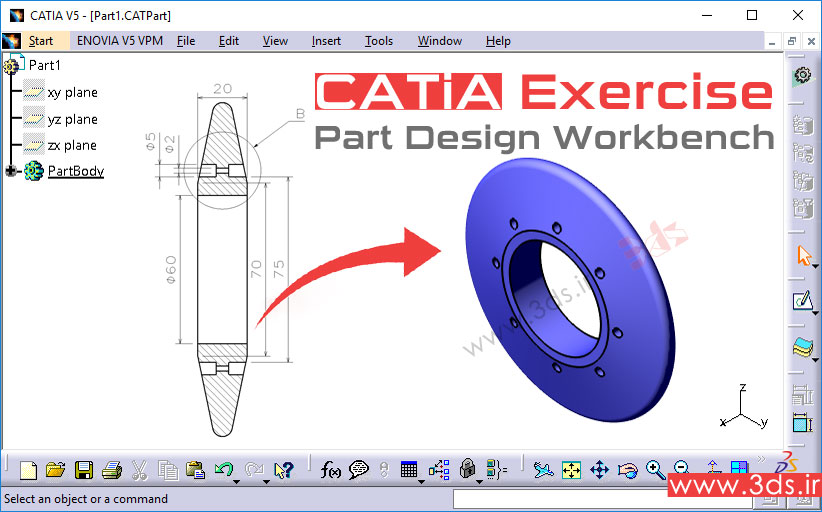Screen dimensions: 822x512
Task: Choose the orange Select arrow tool
Action: click(x=803, y=256)
